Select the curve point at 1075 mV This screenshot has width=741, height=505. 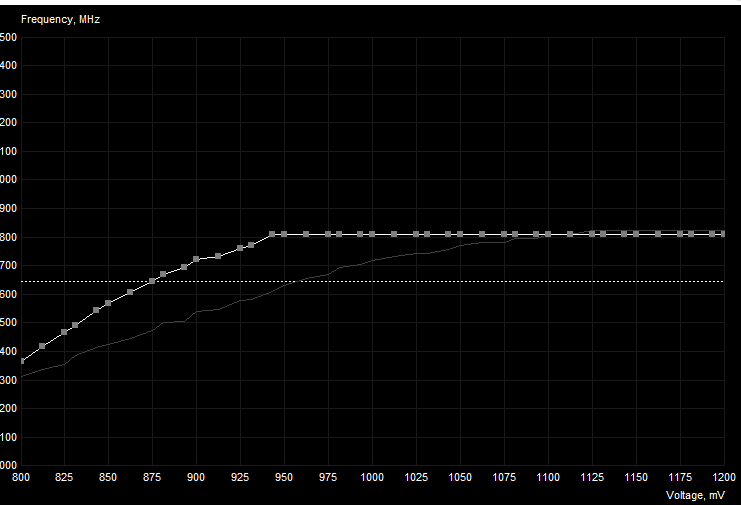504,234
